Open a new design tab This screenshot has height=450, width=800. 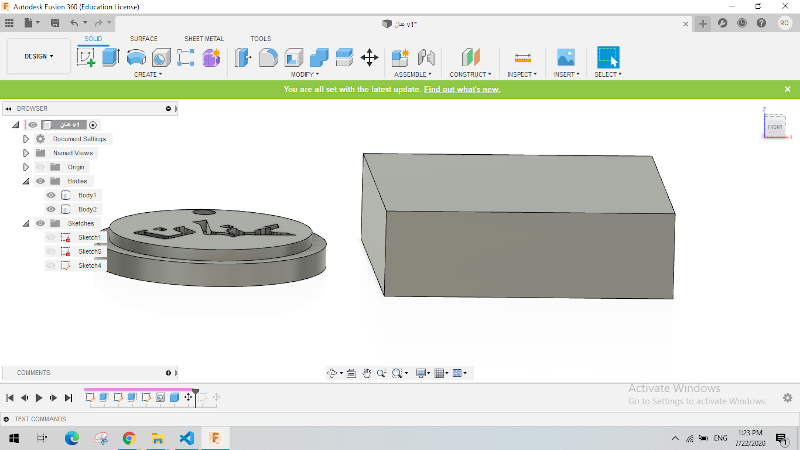703,23
